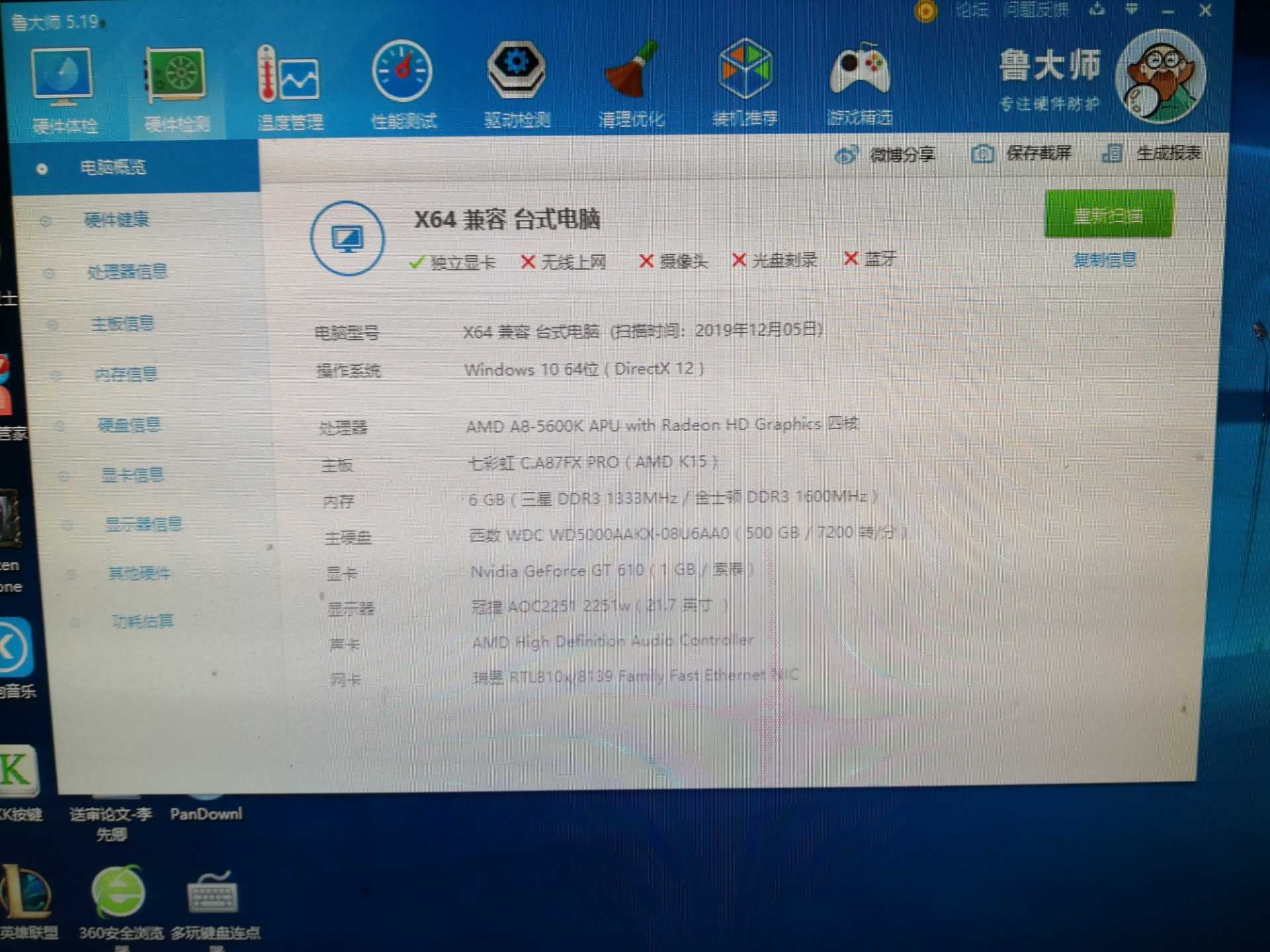Viewport: 1270px width, 952px height.
Task: Open 功耗估算 sidebar item
Action: tap(142, 621)
